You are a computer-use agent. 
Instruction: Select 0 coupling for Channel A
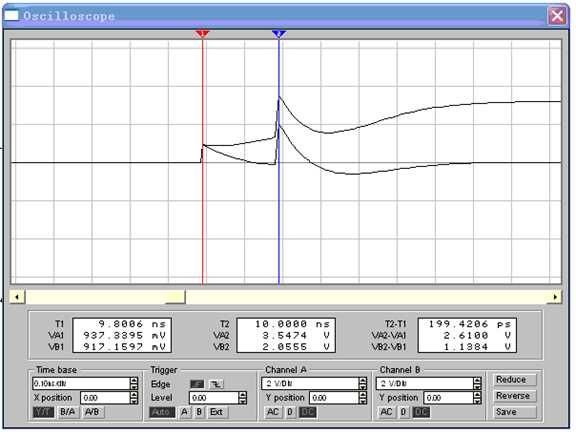click(x=290, y=412)
